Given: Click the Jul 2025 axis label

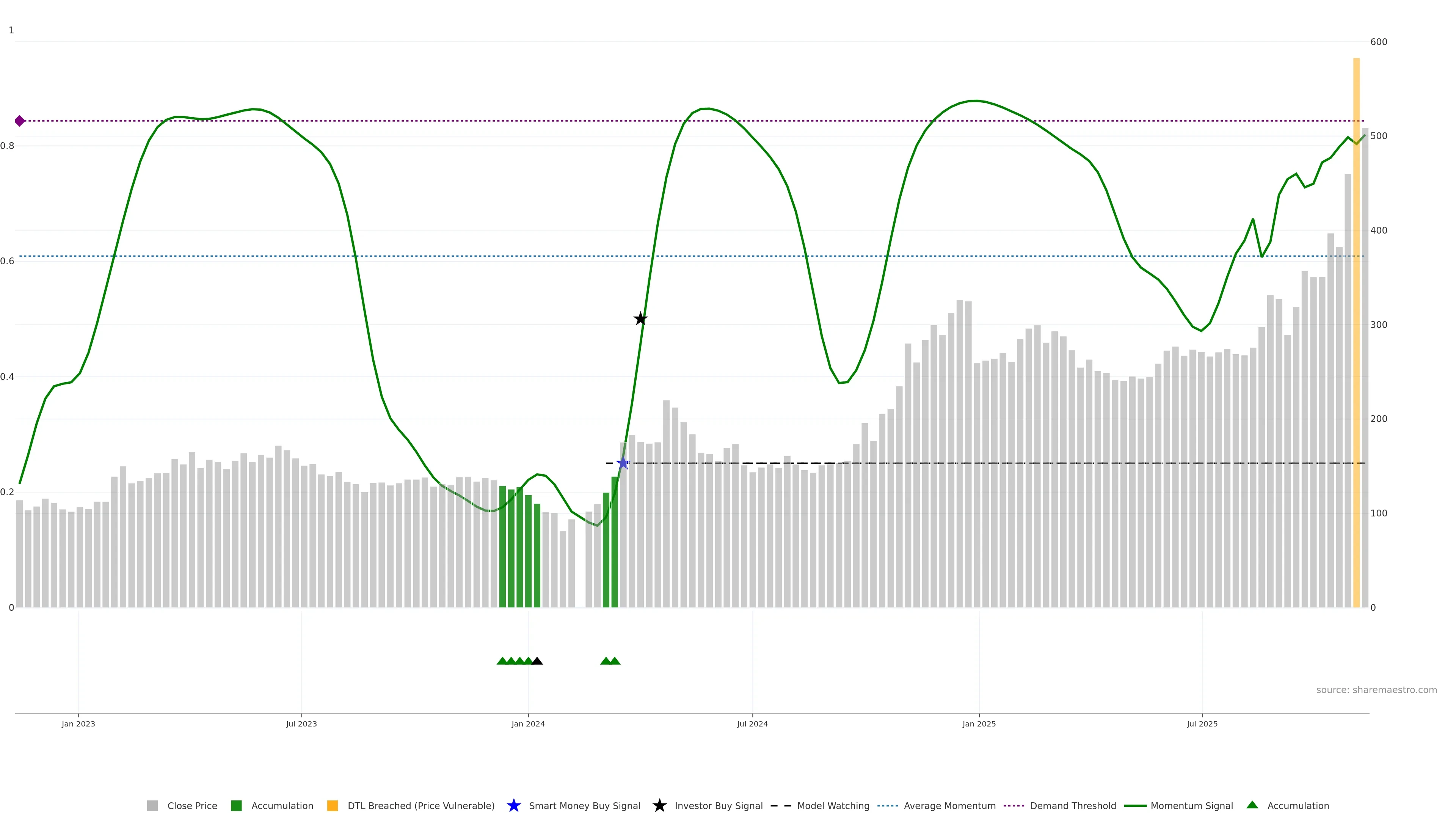Looking at the screenshot, I should (x=1202, y=723).
